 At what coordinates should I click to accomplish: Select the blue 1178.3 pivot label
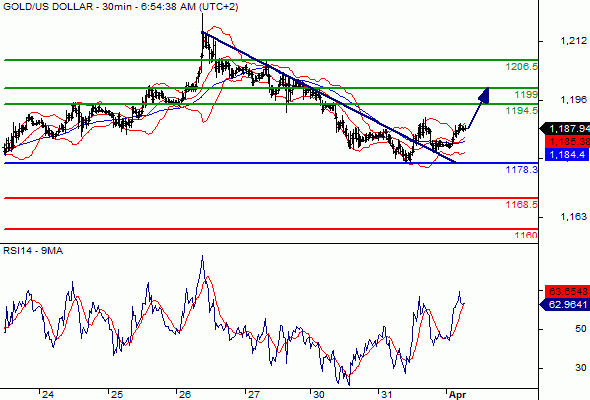point(522,169)
